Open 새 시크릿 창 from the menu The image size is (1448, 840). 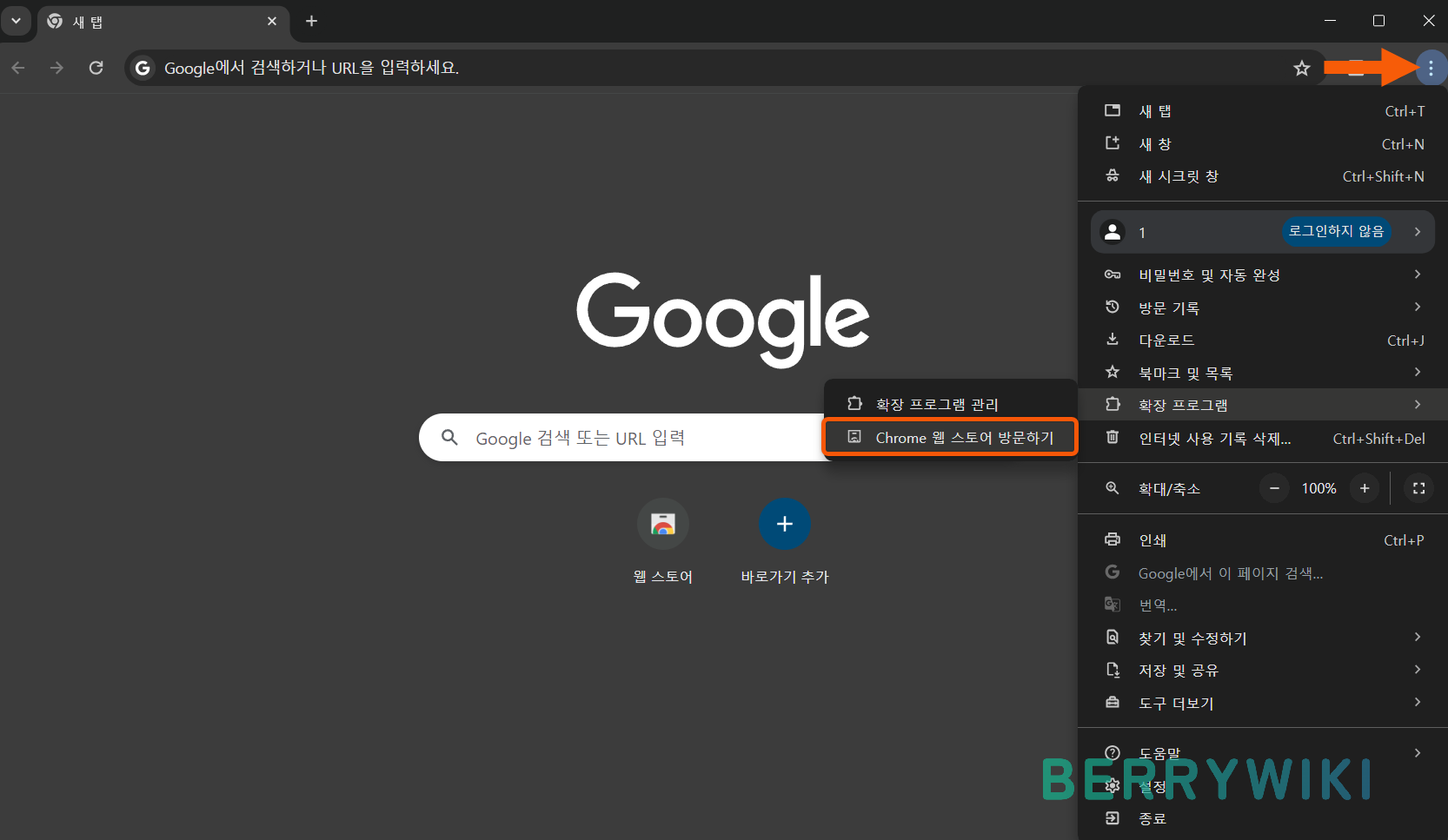coord(1263,176)
